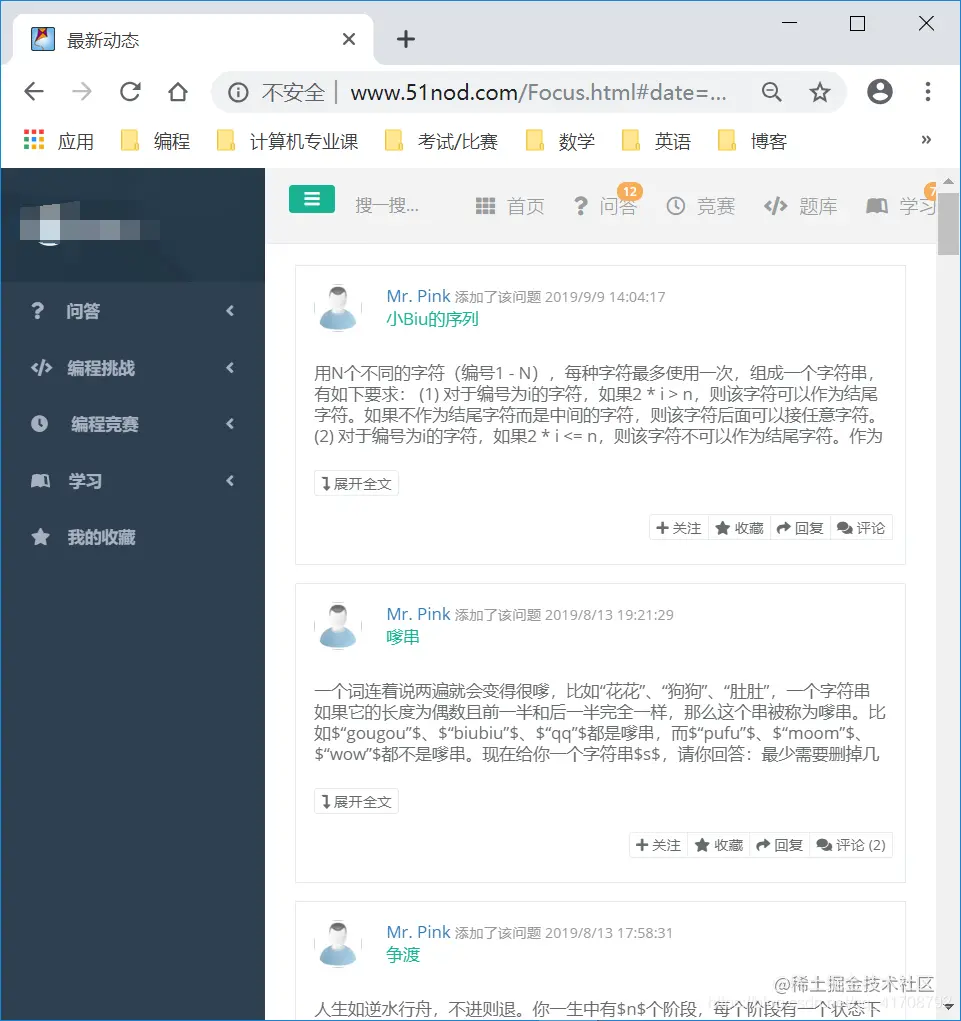The height and width of the screenshot is (1021, 961).
Task: Reload the page with Chrome refresh icon
Action: pyautogui.click(x=130, y=91)
